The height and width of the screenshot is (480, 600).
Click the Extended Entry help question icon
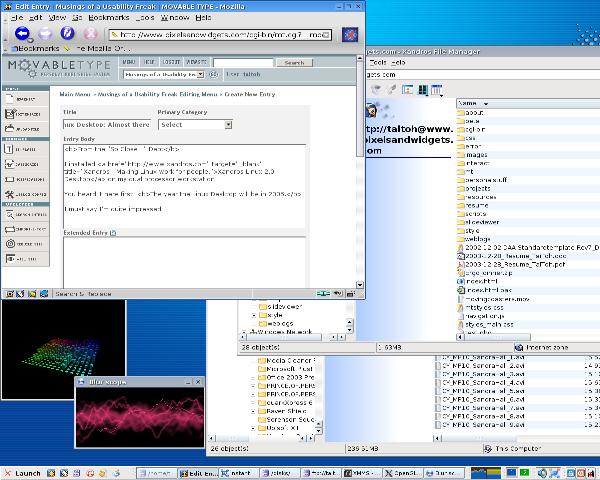coord(113,233)
